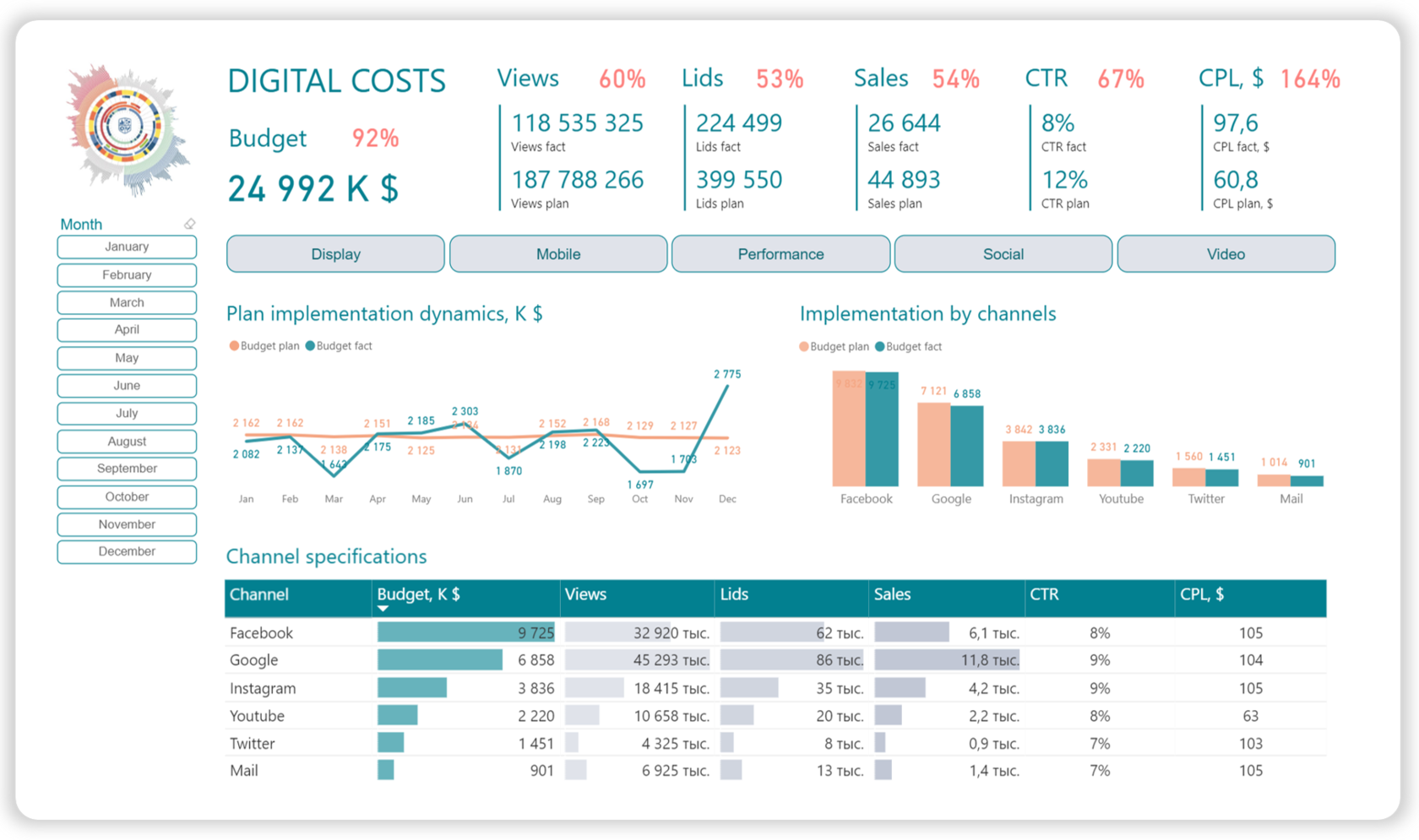This screenshot has width=1419, height=840.
Task: Clear Month selections using the eraser icon
Action: click(190, 223)
